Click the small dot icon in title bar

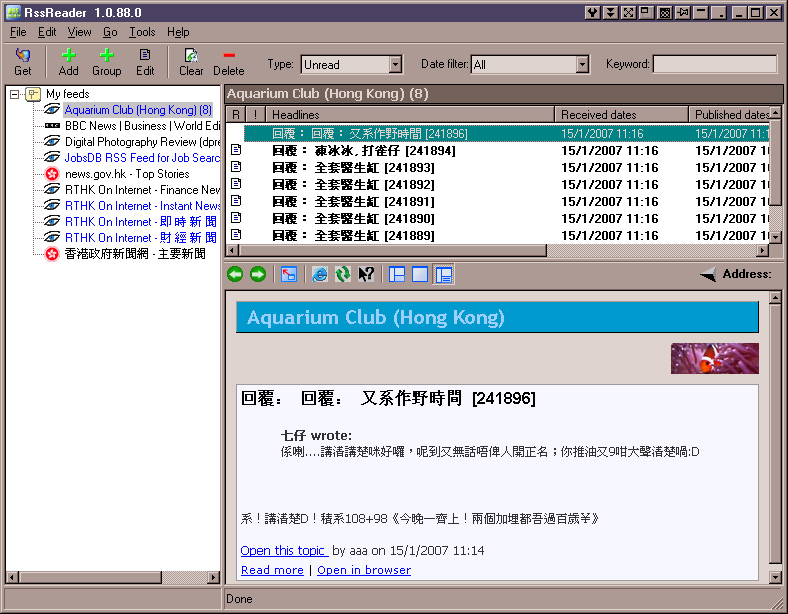(719, 12)
